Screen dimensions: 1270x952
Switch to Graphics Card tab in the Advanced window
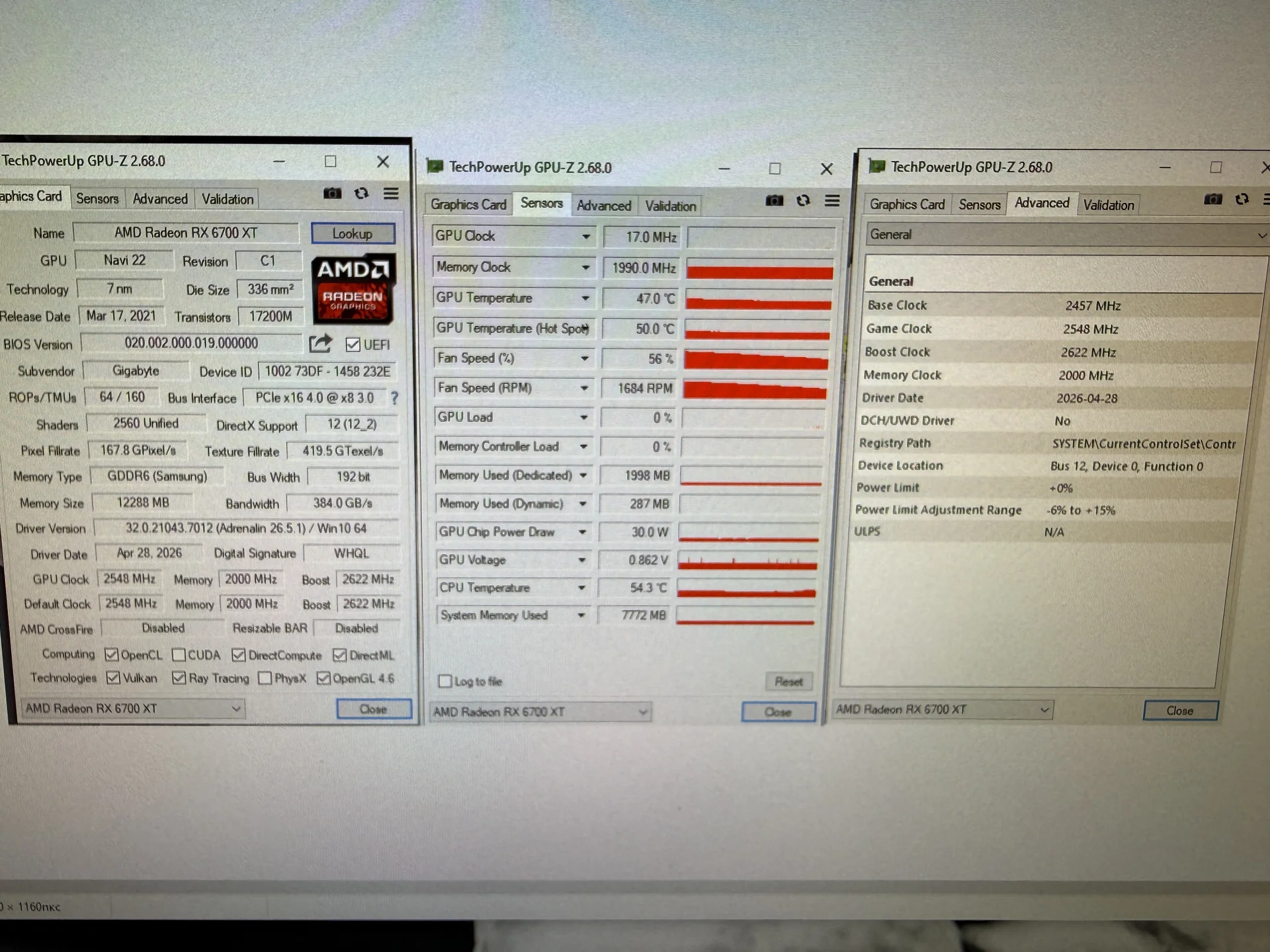coord(907,204)
